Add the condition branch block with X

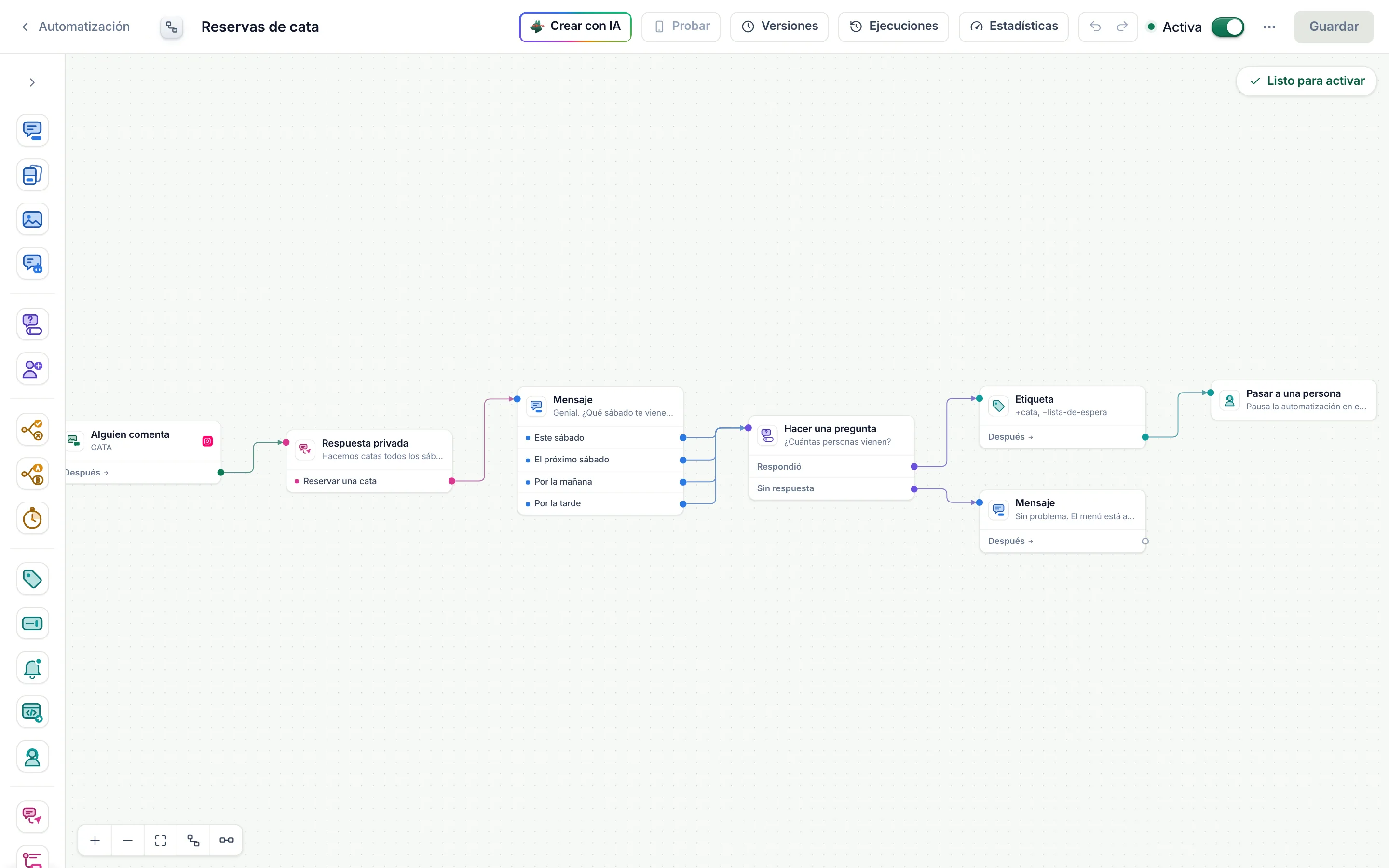click(32, 429)
